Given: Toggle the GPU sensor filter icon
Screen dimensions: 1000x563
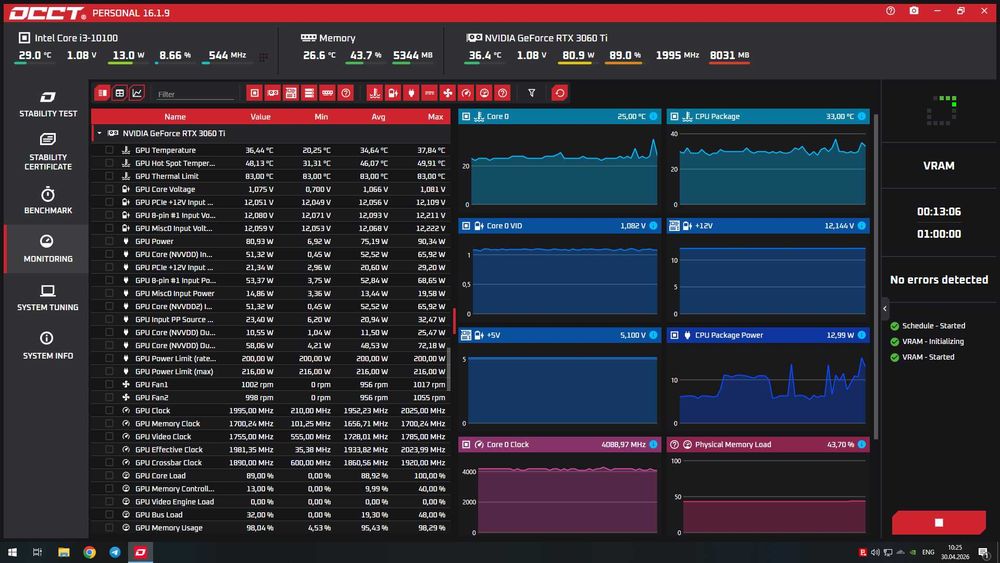Looking at the screenshot, I should [x=273, y=93].
